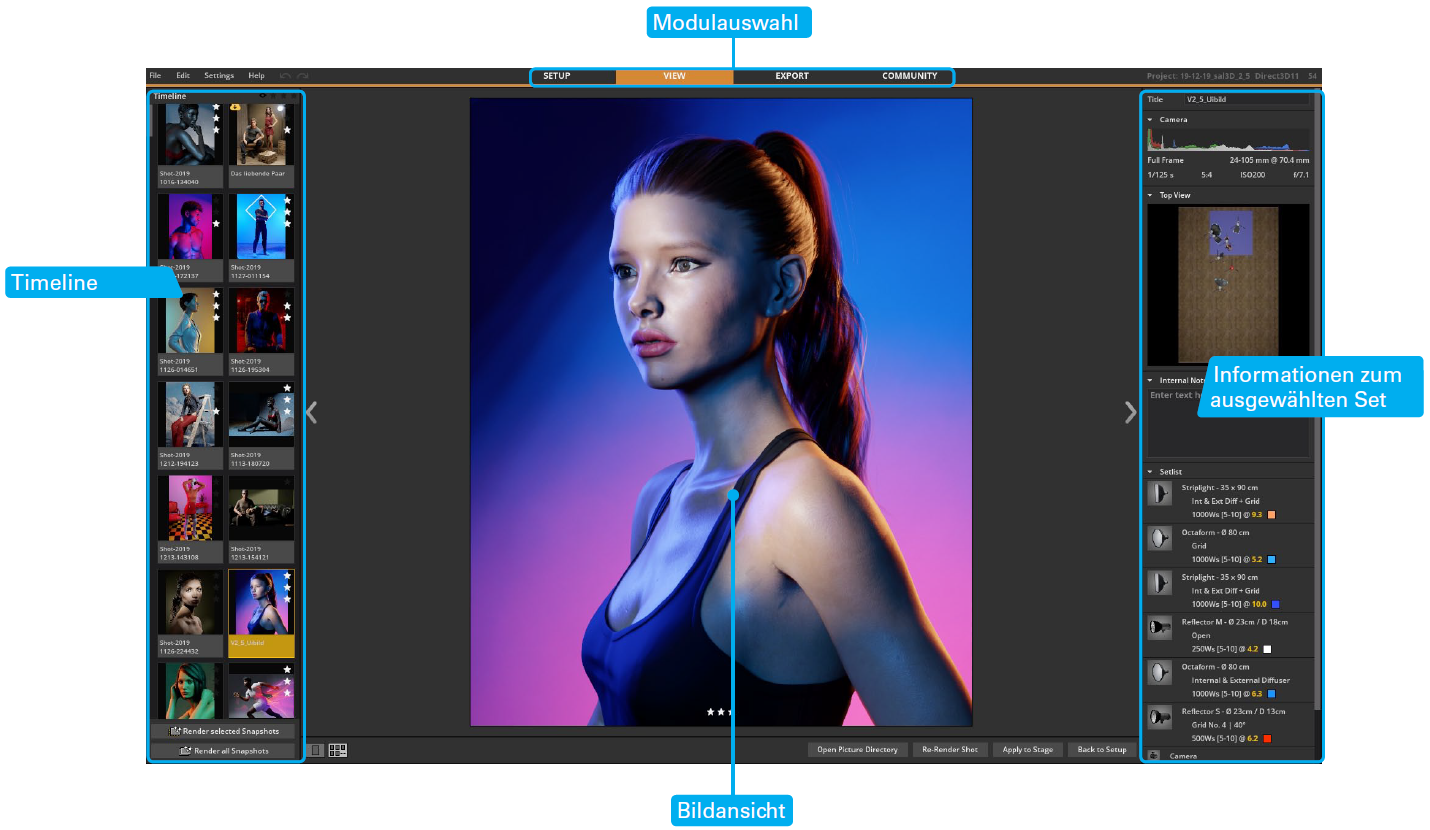Click the Reflector S light icon in Setlist
The image size is (1430, 830).
pyautogui.click(x=1160, y=716)
